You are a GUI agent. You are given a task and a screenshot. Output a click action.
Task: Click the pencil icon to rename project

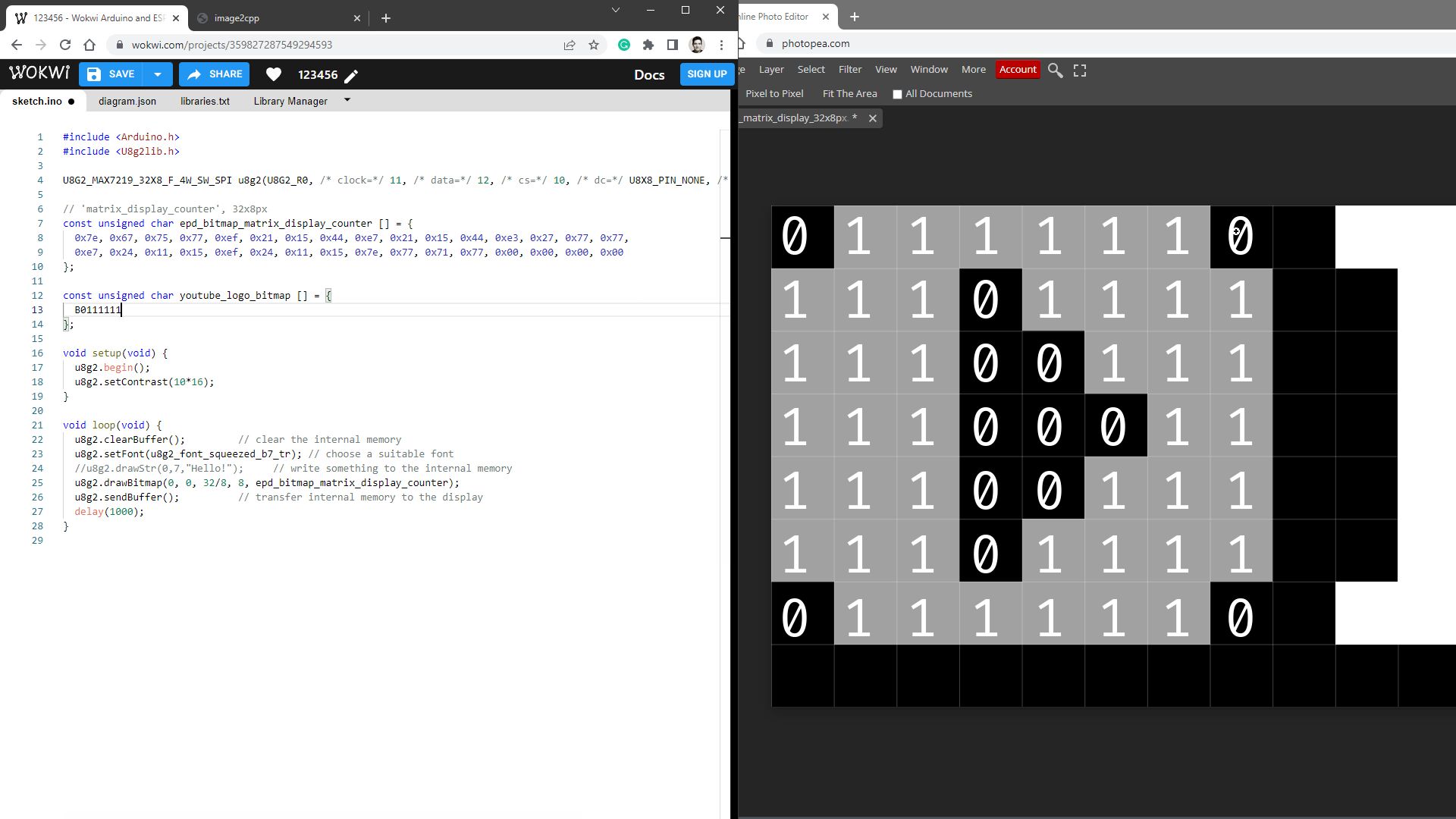(351, 75)
